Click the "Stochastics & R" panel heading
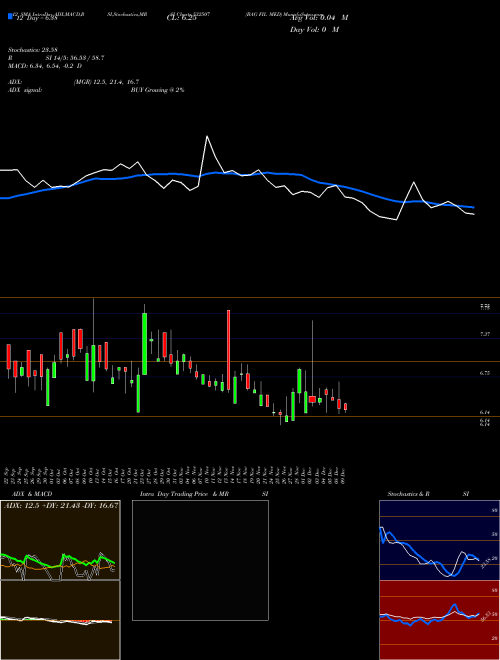500x660 pixels. (x=408, y=494)
